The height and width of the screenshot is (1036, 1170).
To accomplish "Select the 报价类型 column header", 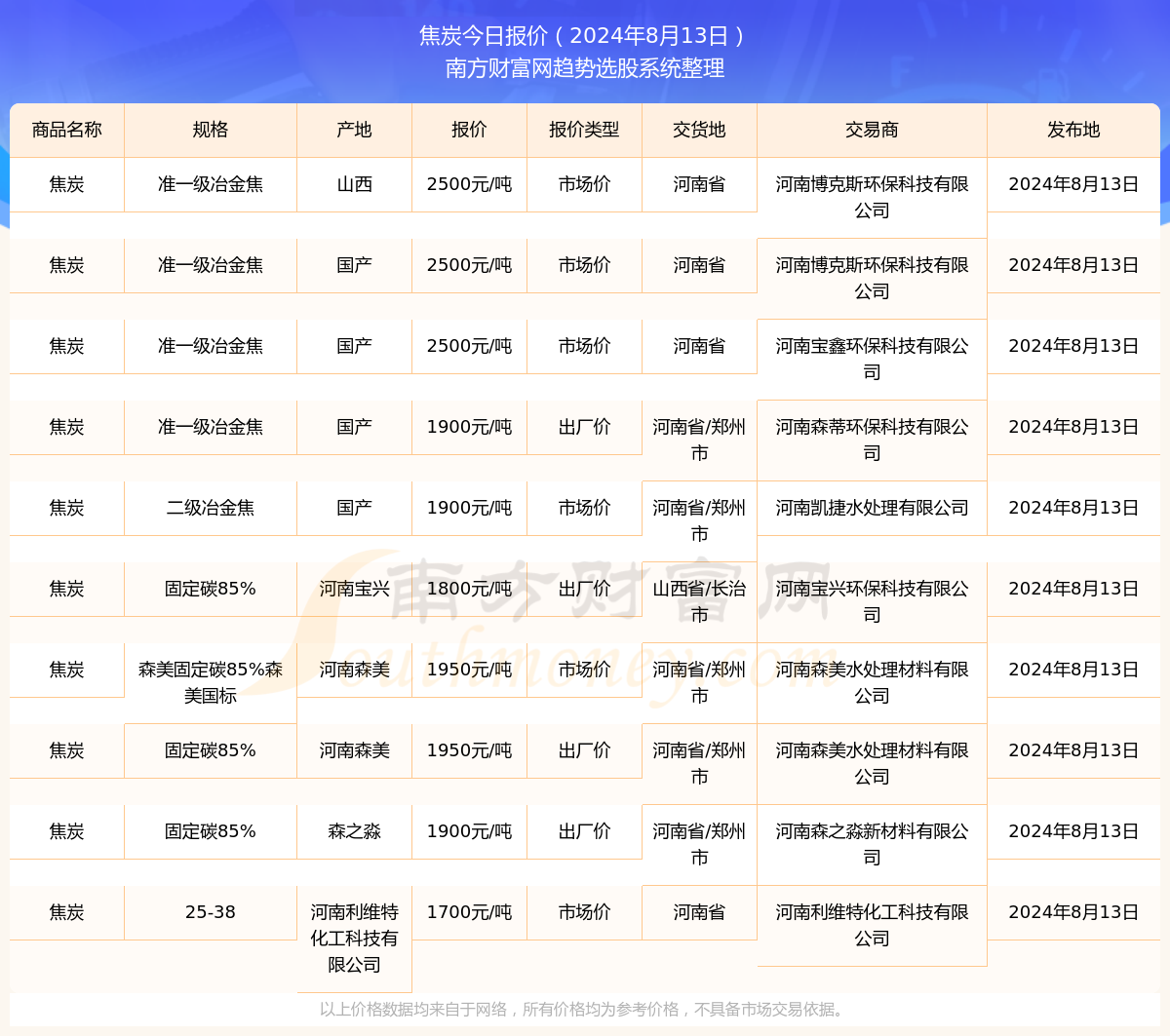I will 584,130.
